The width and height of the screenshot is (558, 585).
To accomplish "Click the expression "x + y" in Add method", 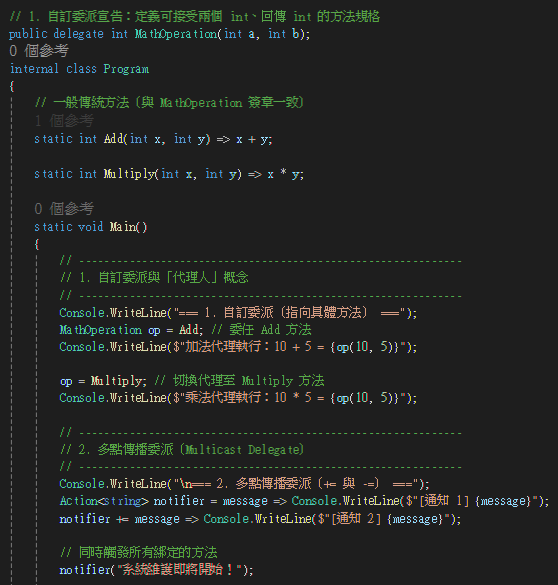I will (x=252, y=139).
